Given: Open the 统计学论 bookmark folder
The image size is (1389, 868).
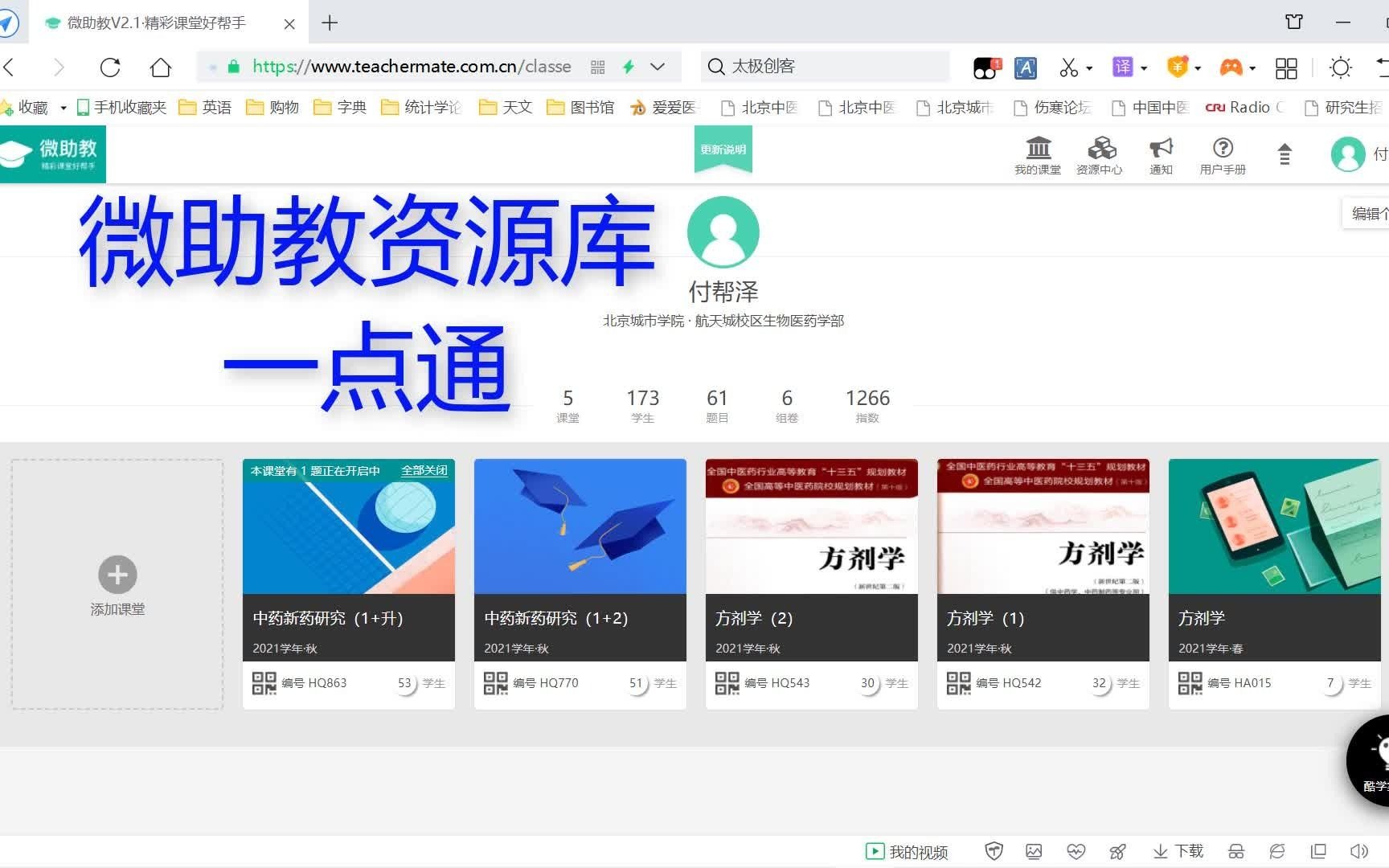Looking at the screenshot, I should 421,108.
